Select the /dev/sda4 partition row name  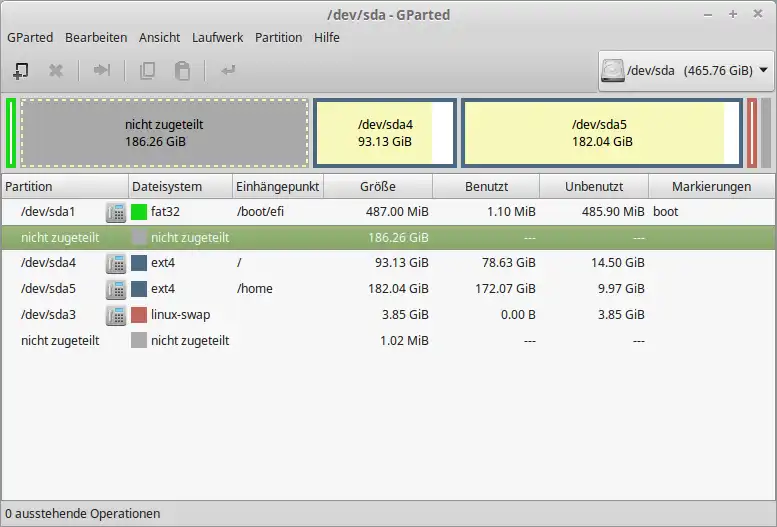[48, 263]
